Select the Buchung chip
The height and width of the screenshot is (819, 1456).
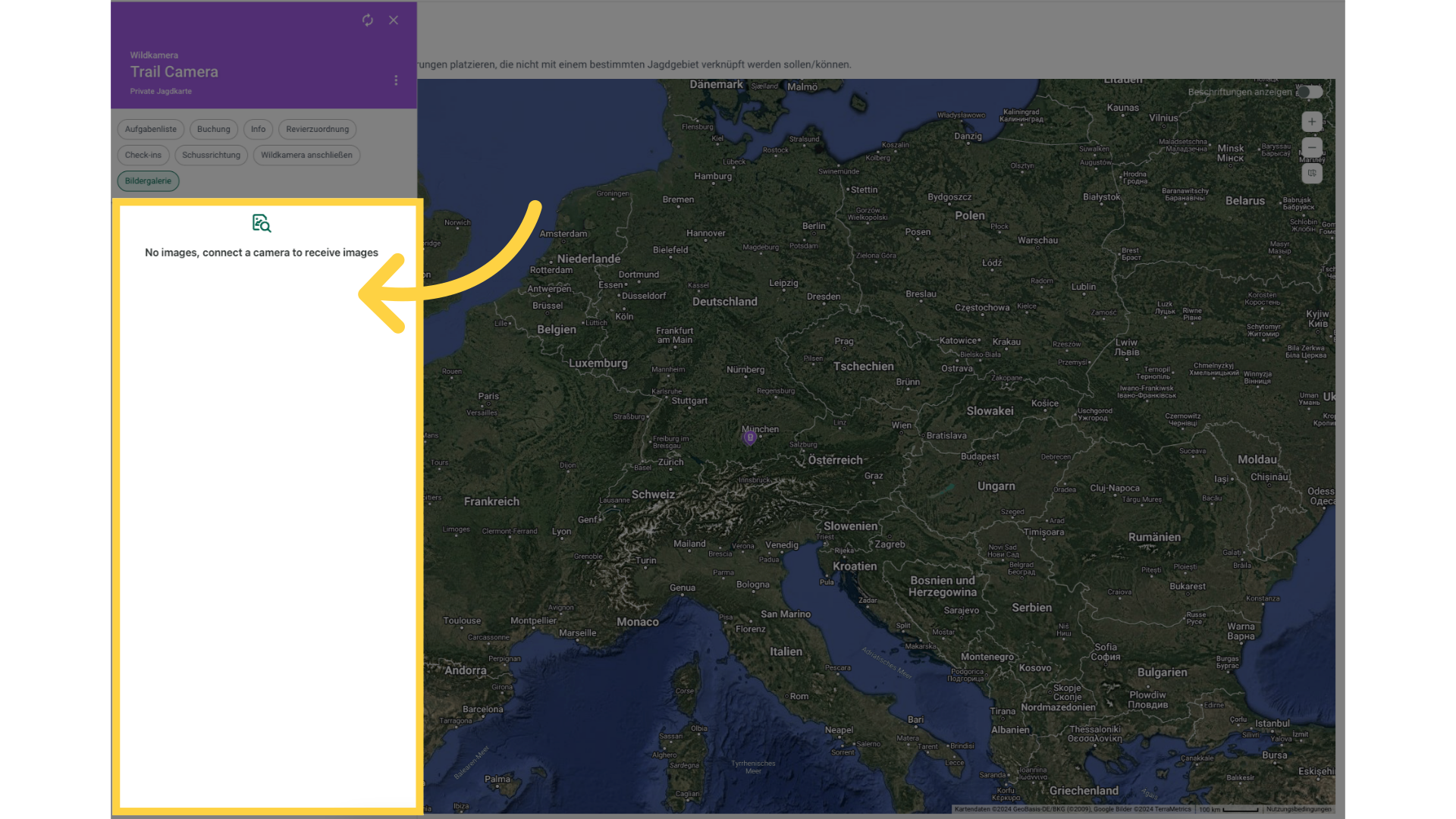coord(214,130)
